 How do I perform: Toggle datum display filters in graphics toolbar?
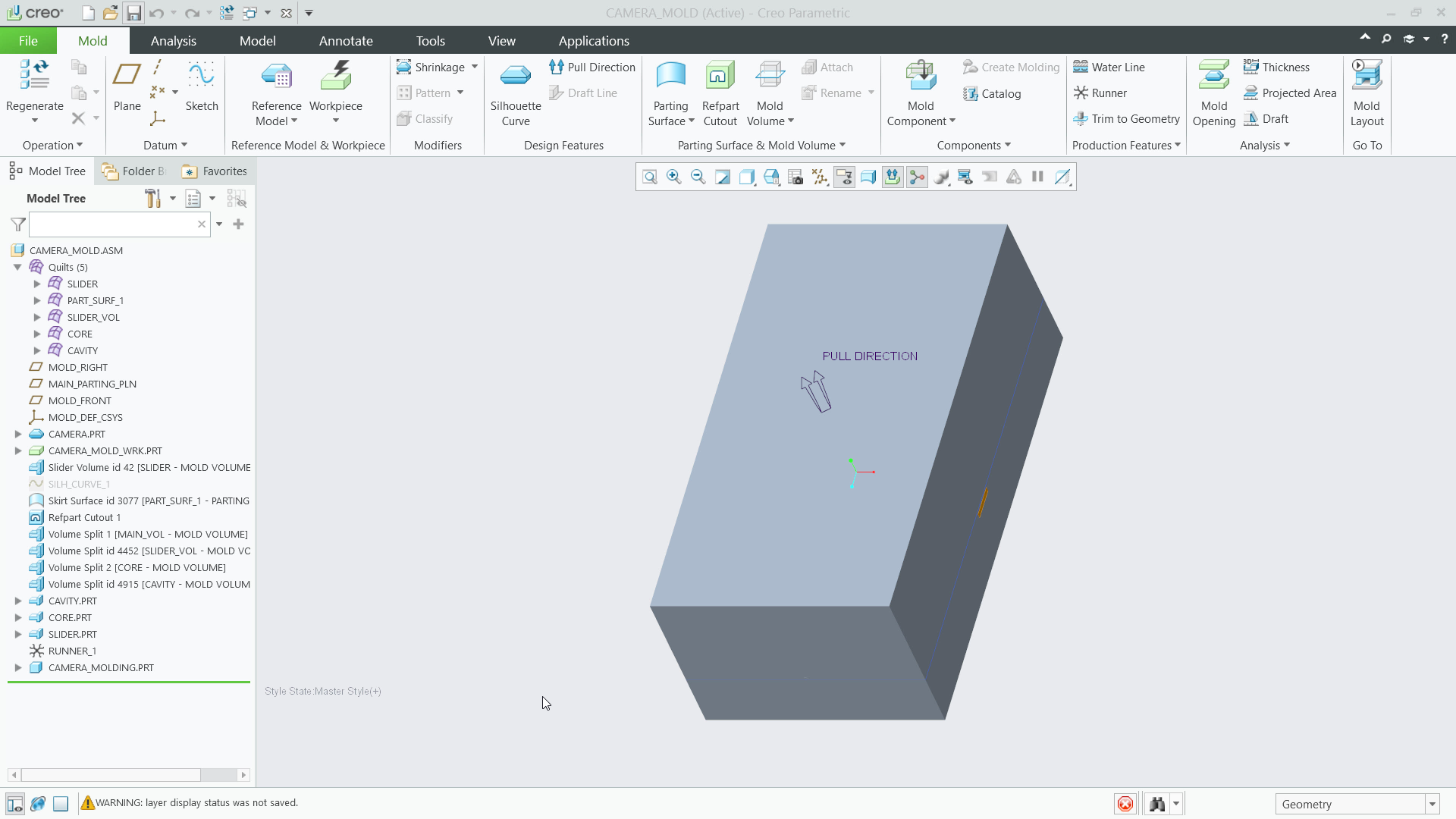(820, 177)
